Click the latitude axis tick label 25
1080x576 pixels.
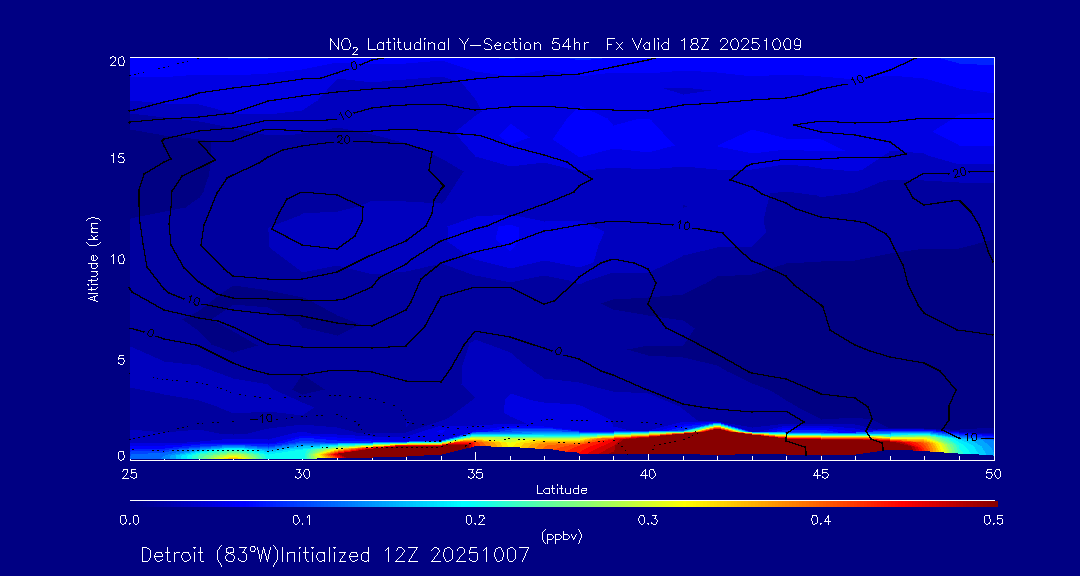click(x=129, y=473)
